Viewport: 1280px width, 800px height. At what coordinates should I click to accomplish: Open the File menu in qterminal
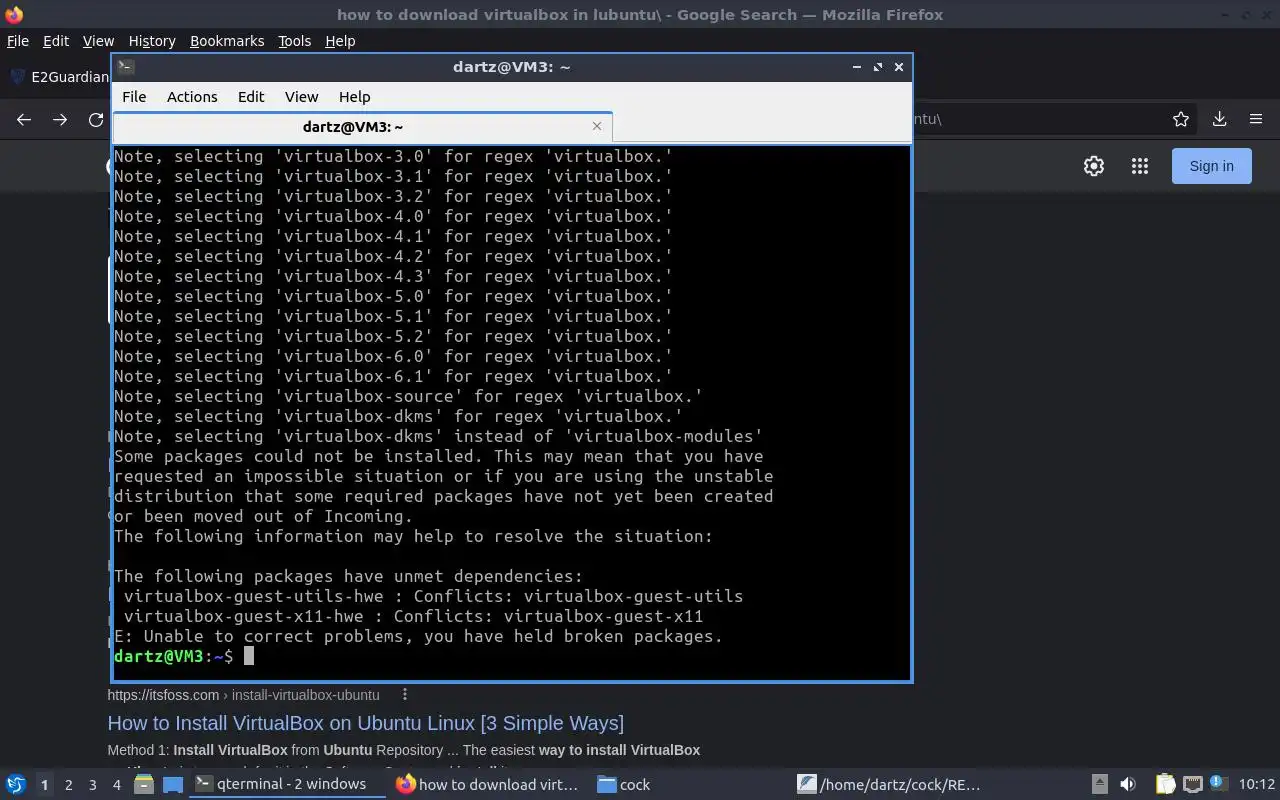pyautogui.click(x=134, y=97)
